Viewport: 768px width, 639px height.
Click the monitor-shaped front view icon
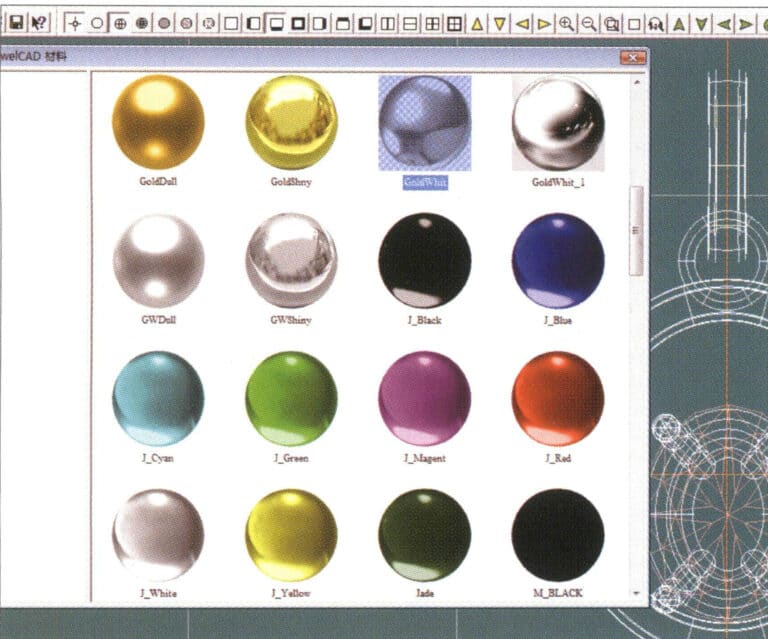tap(276, 24)
